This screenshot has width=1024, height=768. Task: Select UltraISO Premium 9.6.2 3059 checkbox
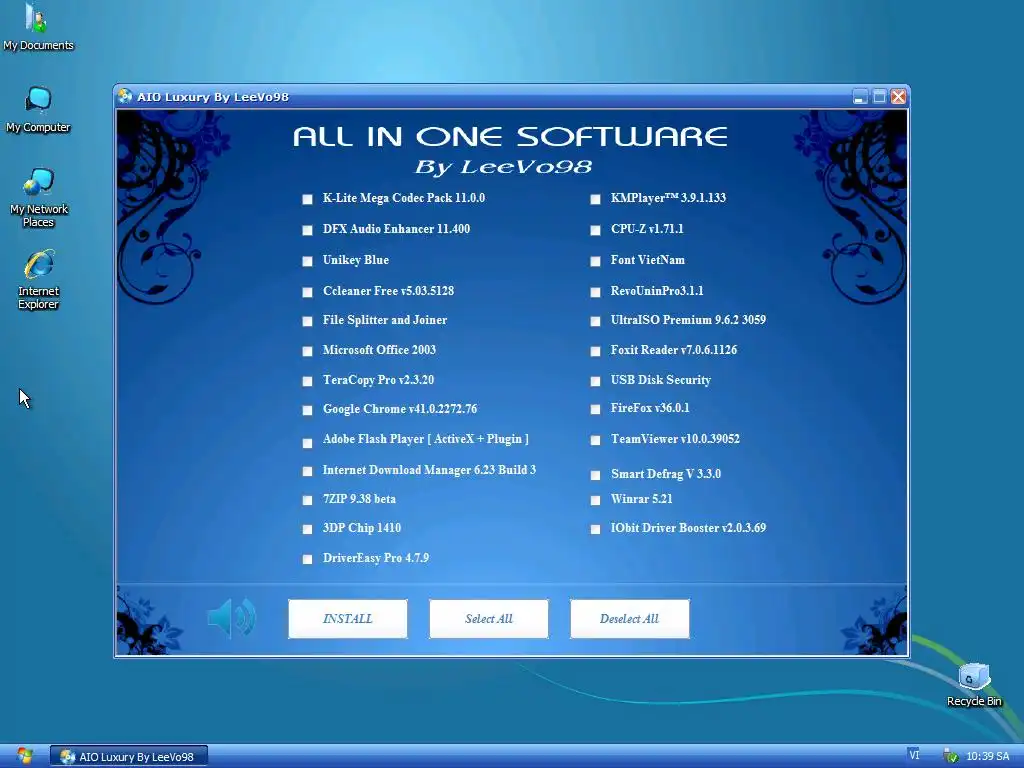[x=595, y=321]
